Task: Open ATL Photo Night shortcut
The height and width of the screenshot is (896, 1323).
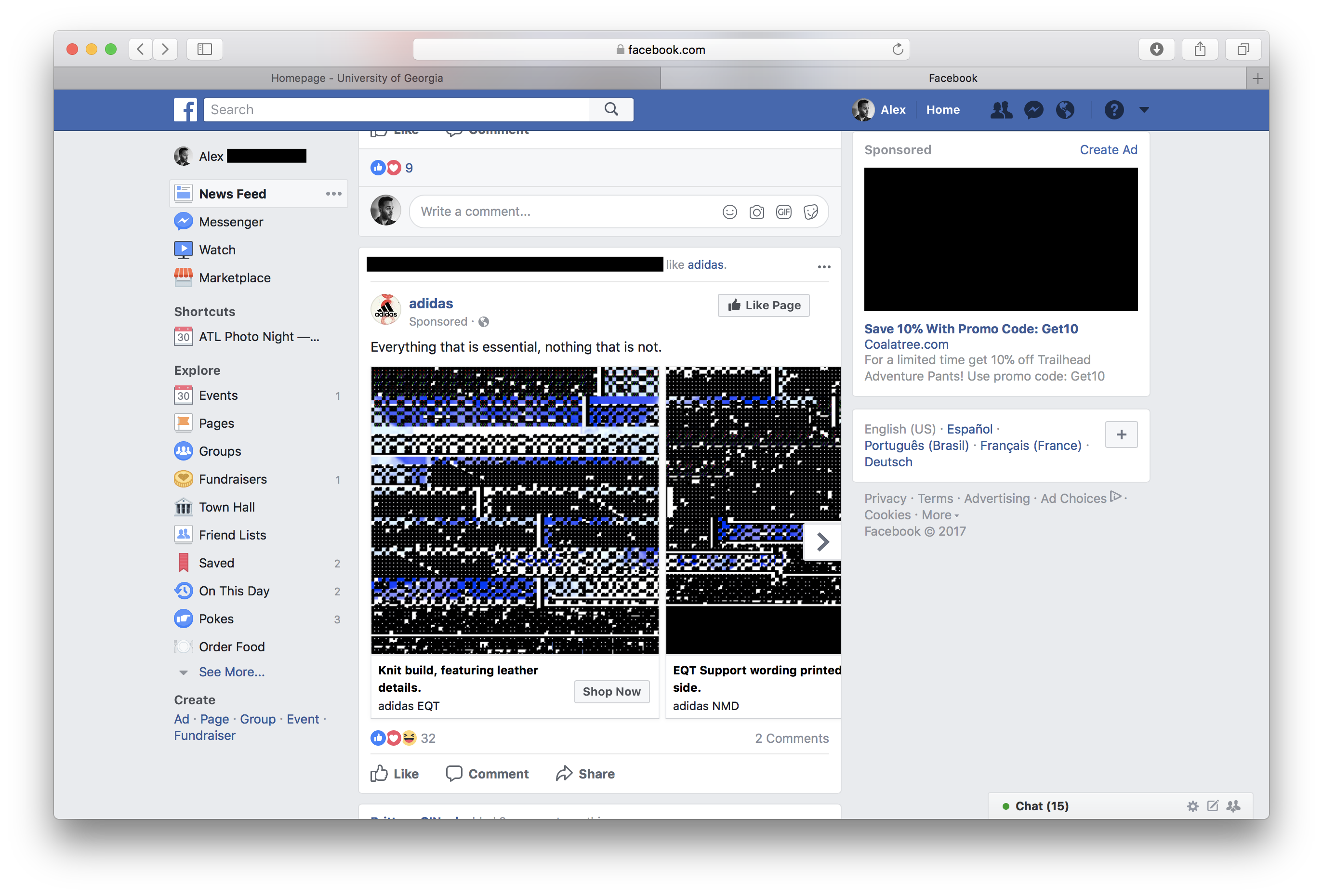Action: click(259, 336)
